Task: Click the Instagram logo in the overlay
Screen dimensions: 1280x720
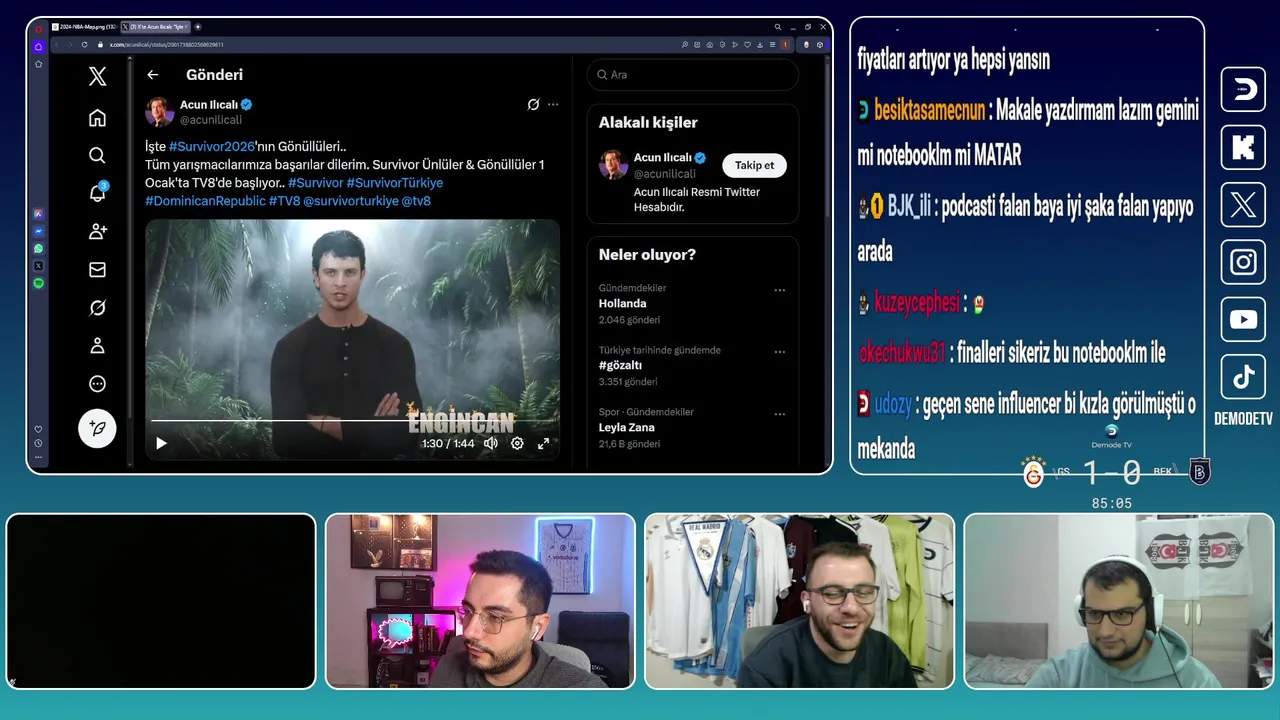Action: tap(1243, 262)
